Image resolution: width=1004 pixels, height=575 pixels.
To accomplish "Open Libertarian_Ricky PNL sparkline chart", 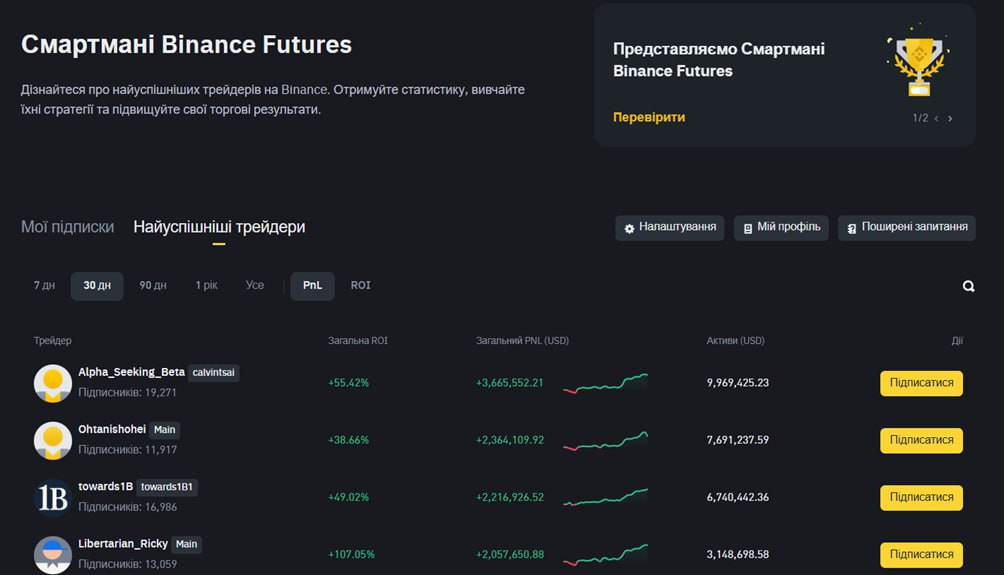I will pos(605,555).
